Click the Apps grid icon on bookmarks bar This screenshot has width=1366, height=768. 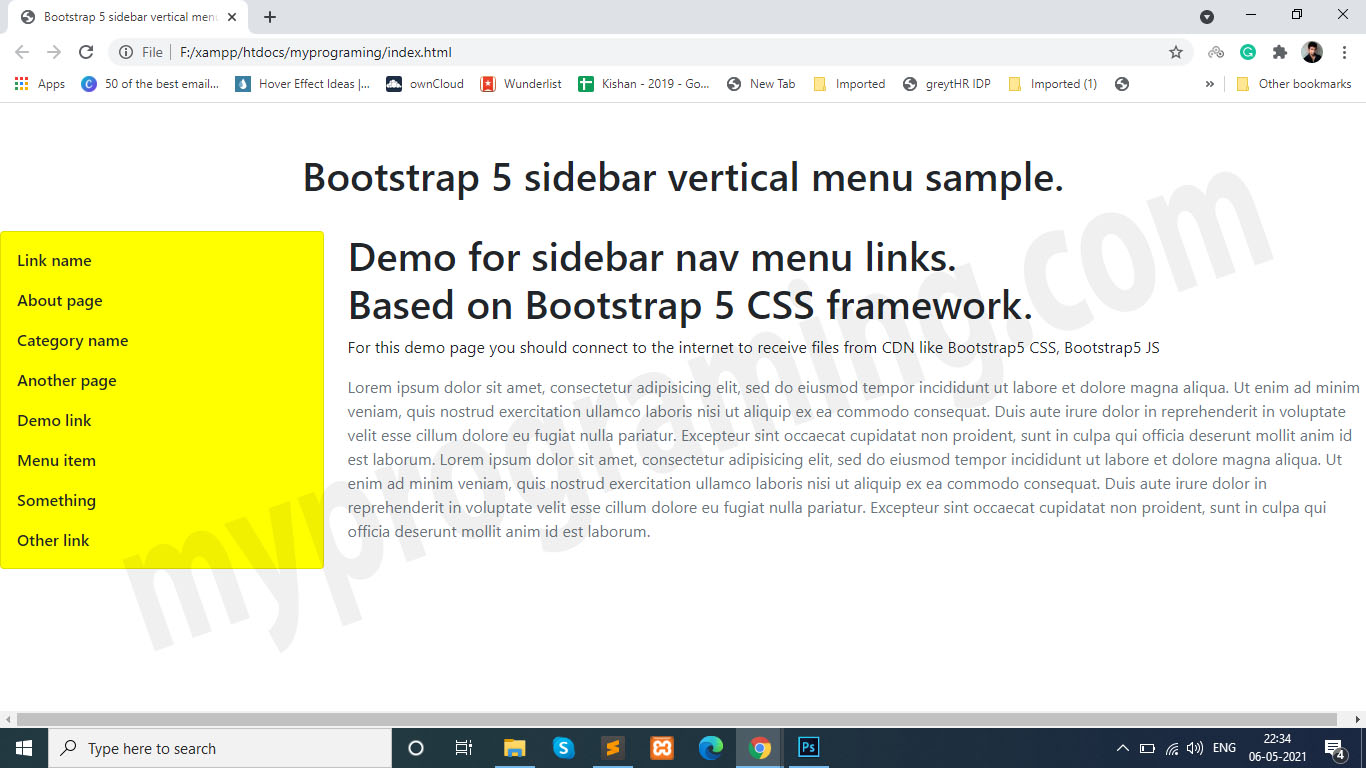(20, 84)
